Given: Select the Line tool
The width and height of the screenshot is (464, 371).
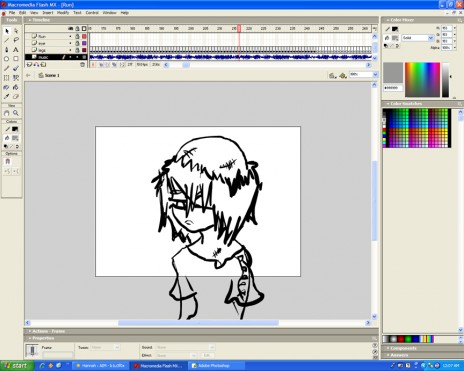Looking at the screenshot, I should click(6, 40).
